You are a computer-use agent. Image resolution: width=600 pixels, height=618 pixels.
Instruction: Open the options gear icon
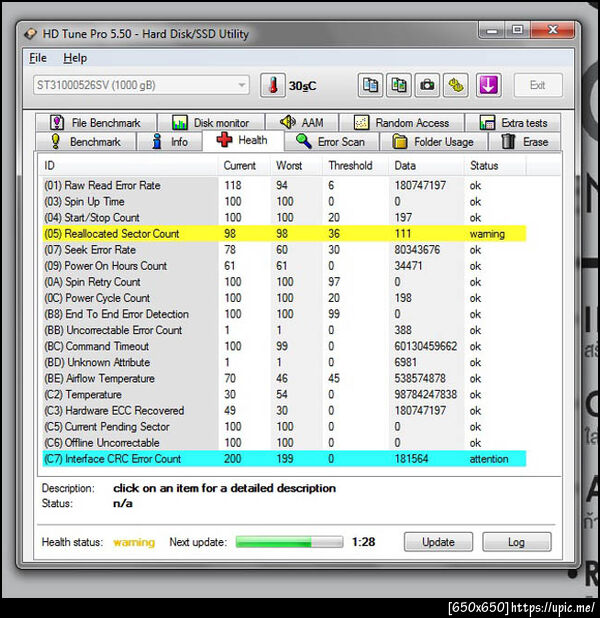click(456, 85)
